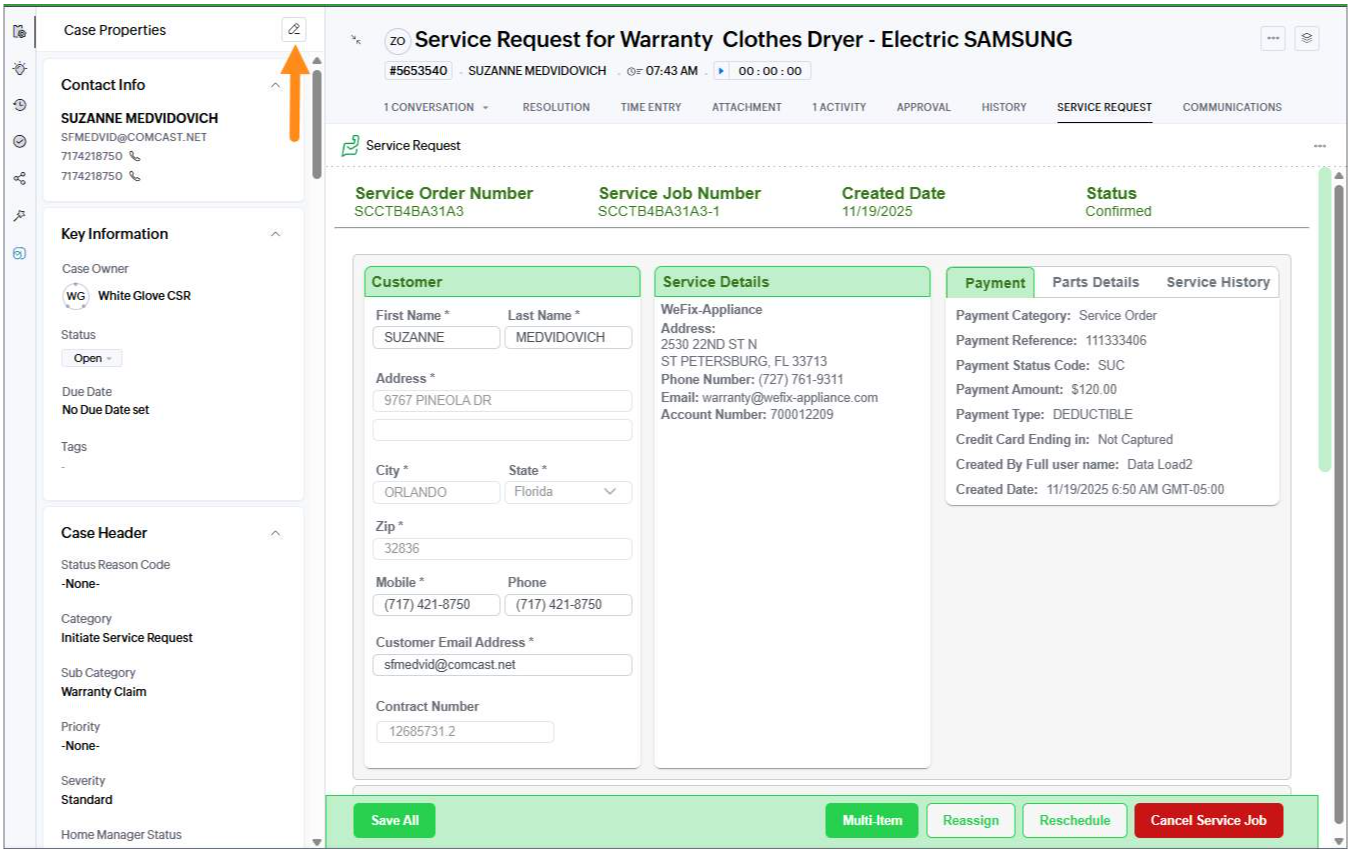Collapse the Key Information section

pos(276,234)
